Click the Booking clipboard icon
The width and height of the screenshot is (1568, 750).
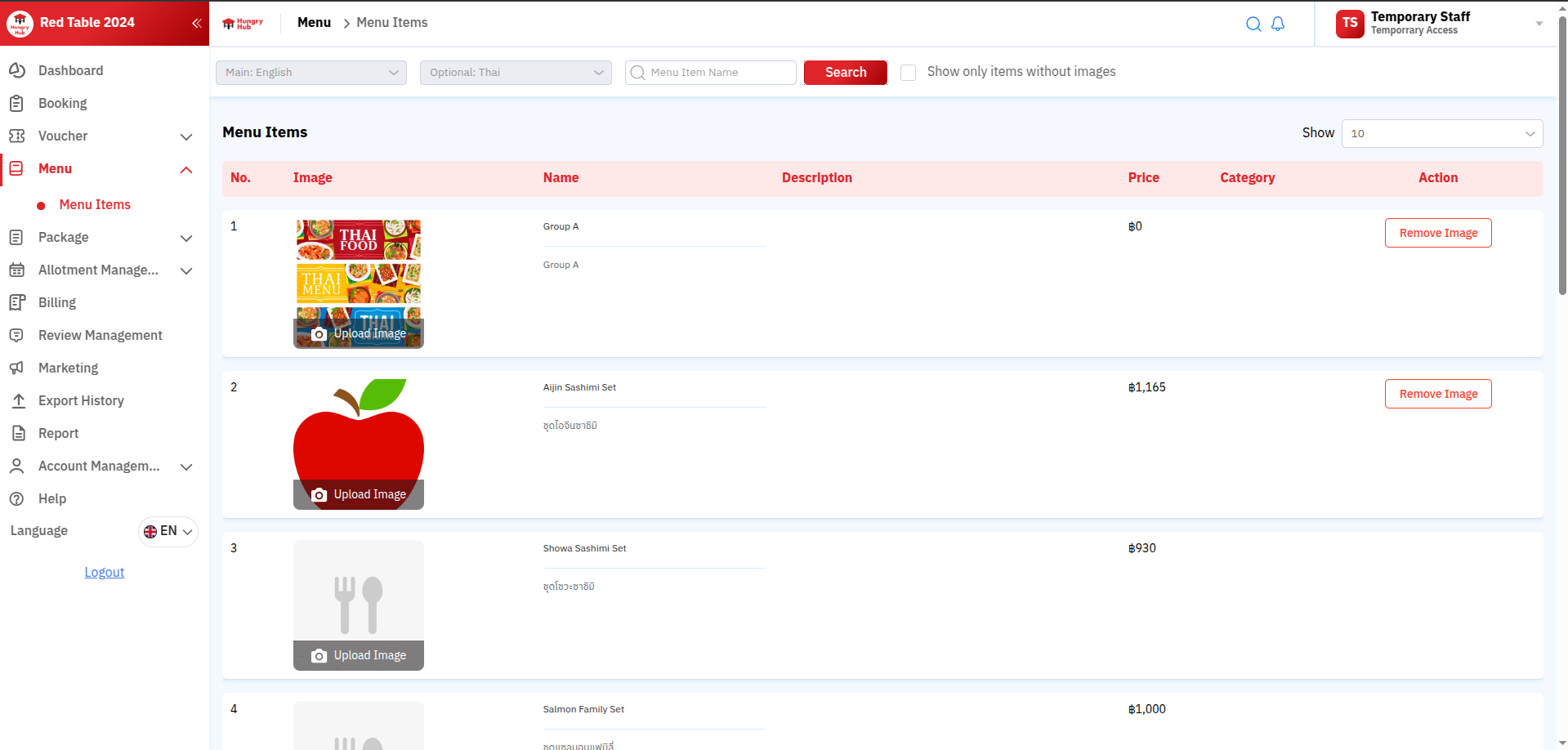[17, 103]
